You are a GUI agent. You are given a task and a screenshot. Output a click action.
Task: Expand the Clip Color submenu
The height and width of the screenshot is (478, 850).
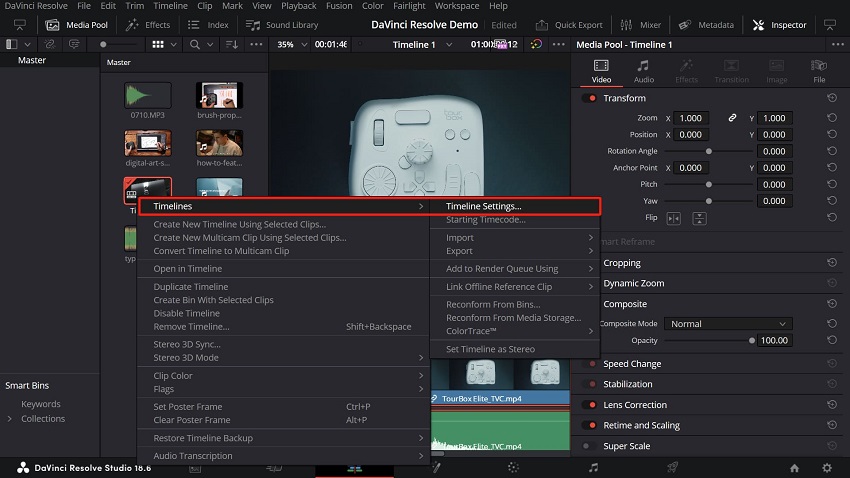284,375
